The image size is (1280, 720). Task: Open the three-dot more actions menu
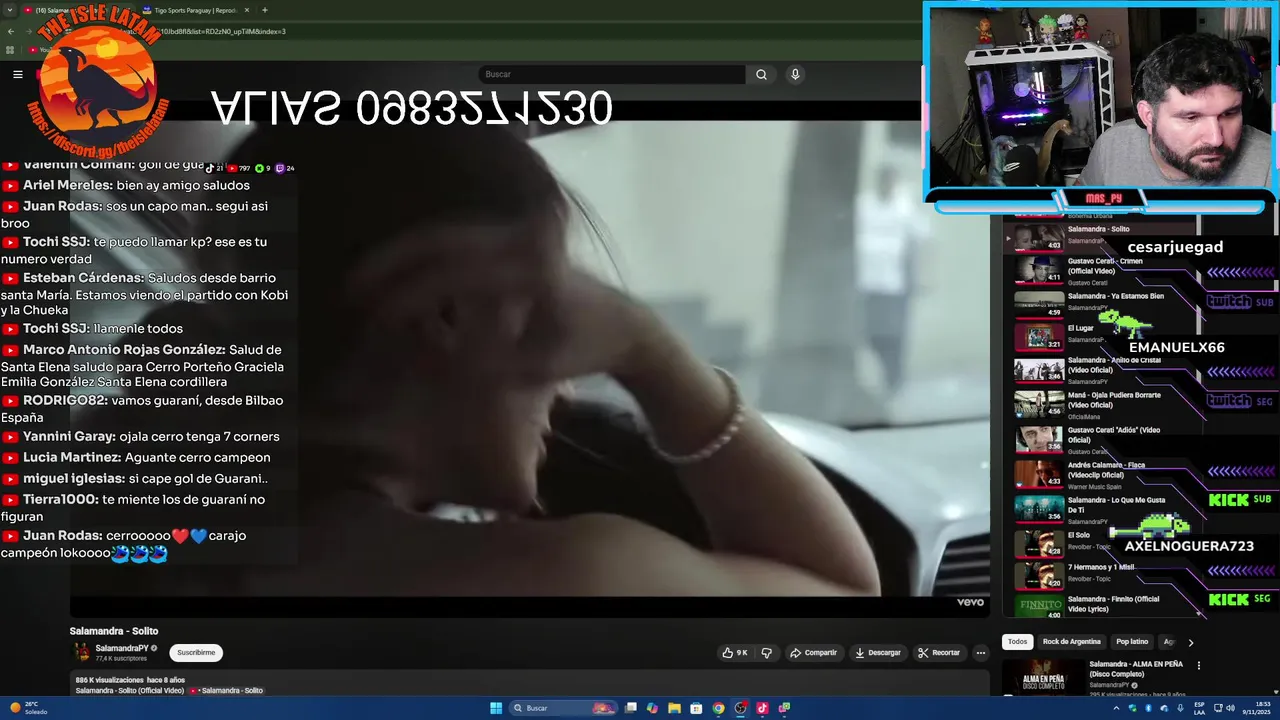[x=981, y=653]
